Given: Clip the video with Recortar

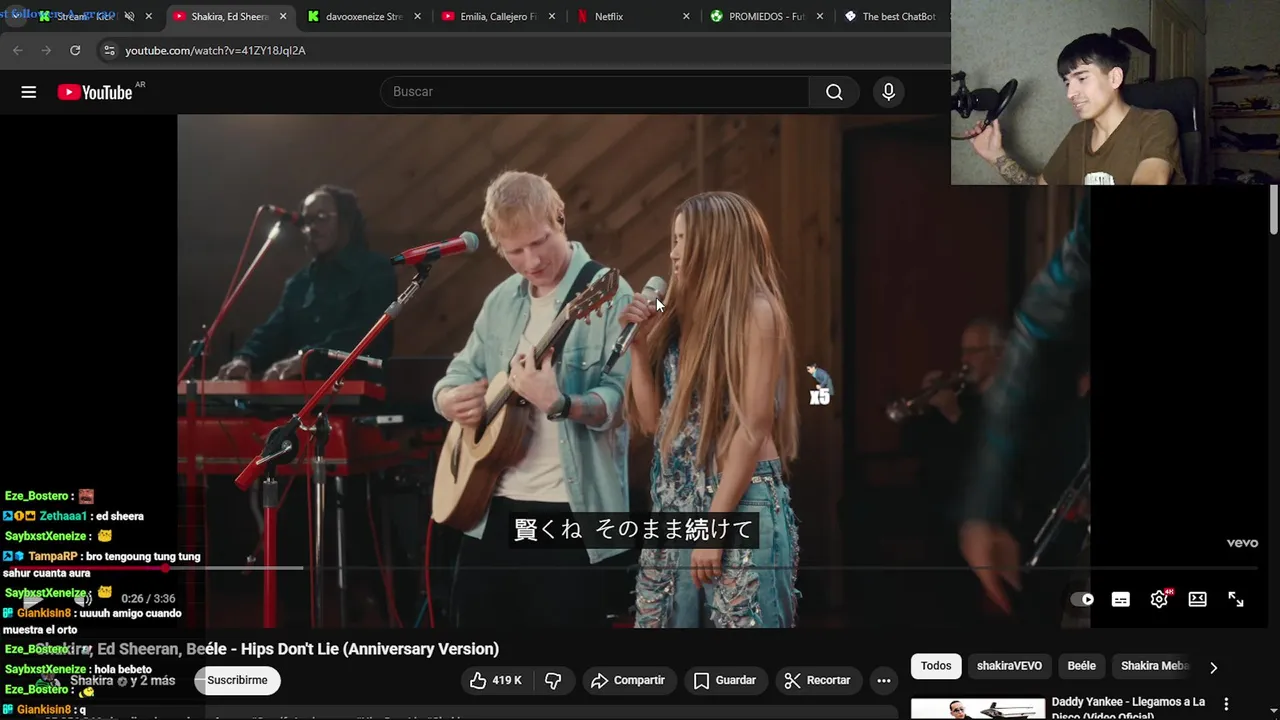Looking at the screenshot, I should tap(818, 680).
